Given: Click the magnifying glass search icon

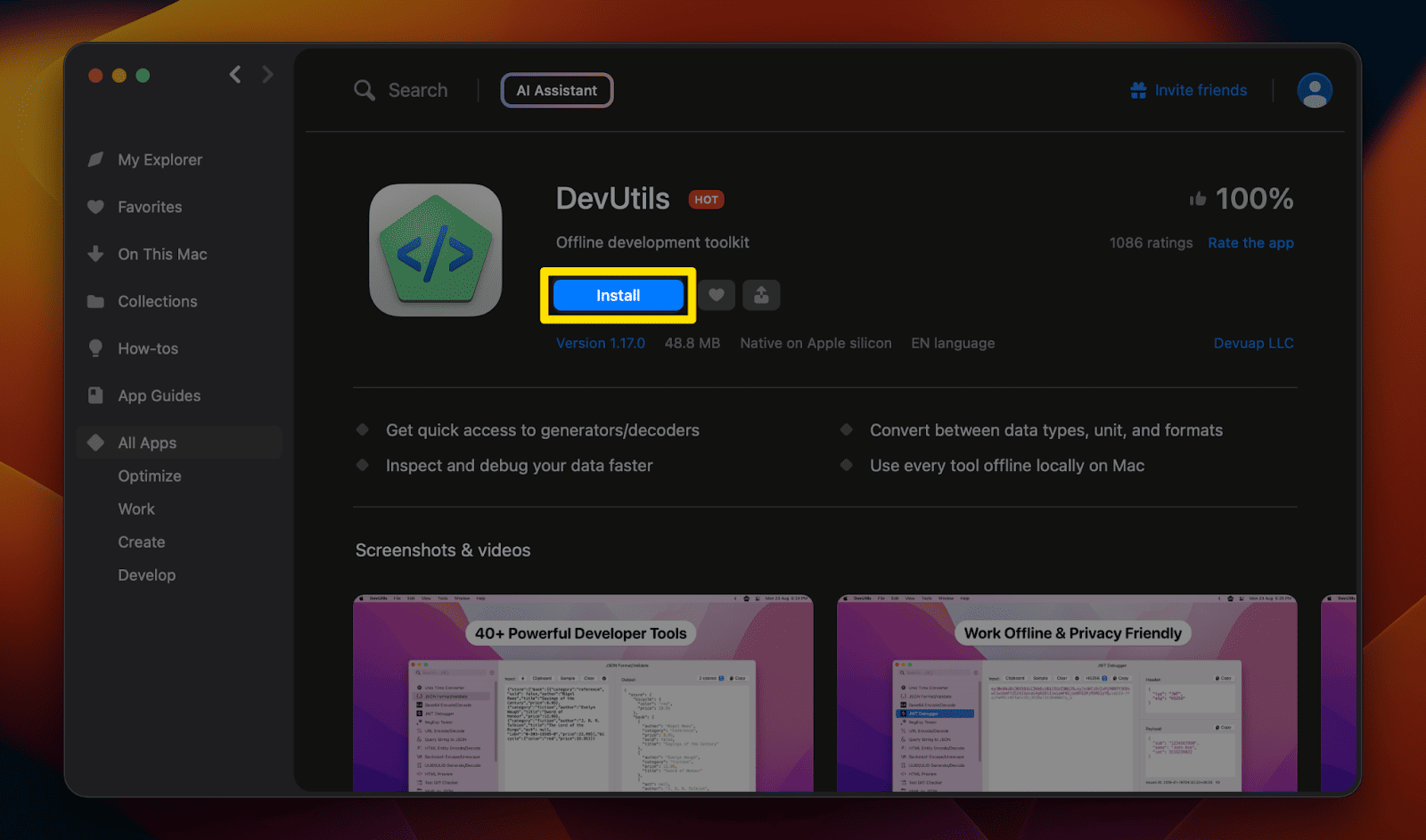Looking at the screenshot, I should click(x=364, y=90).
